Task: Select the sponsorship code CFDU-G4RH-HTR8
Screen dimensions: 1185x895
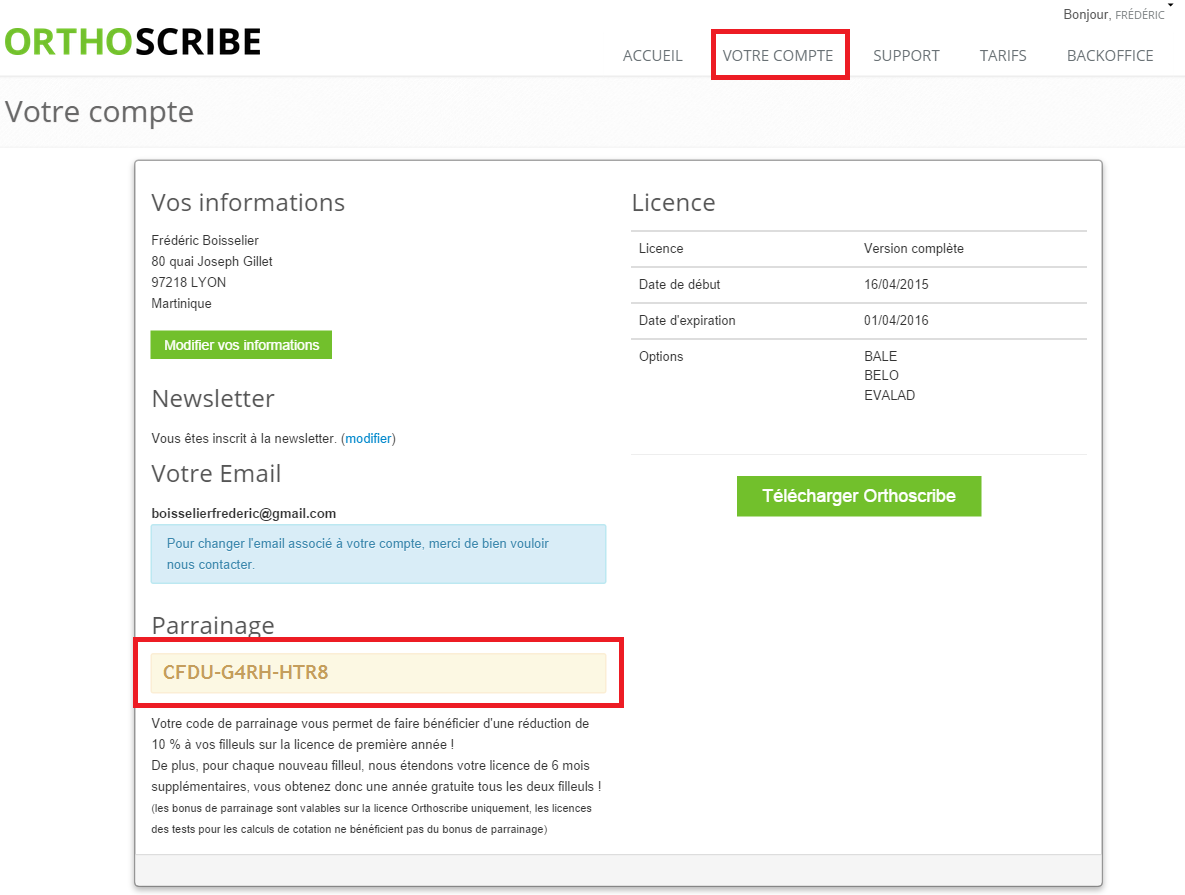Action: (246, 673)
